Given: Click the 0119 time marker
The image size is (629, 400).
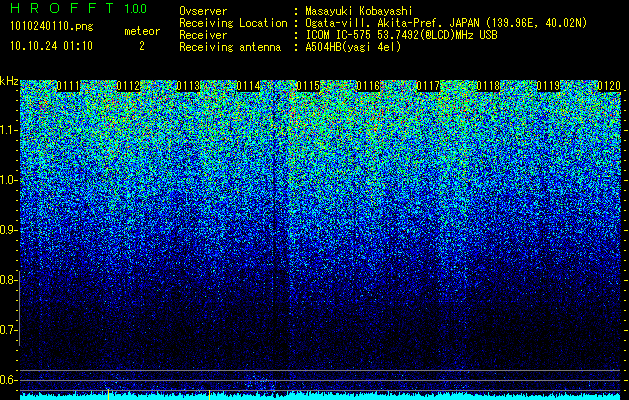Looking at the screenshot, I should tap(548, 86).
